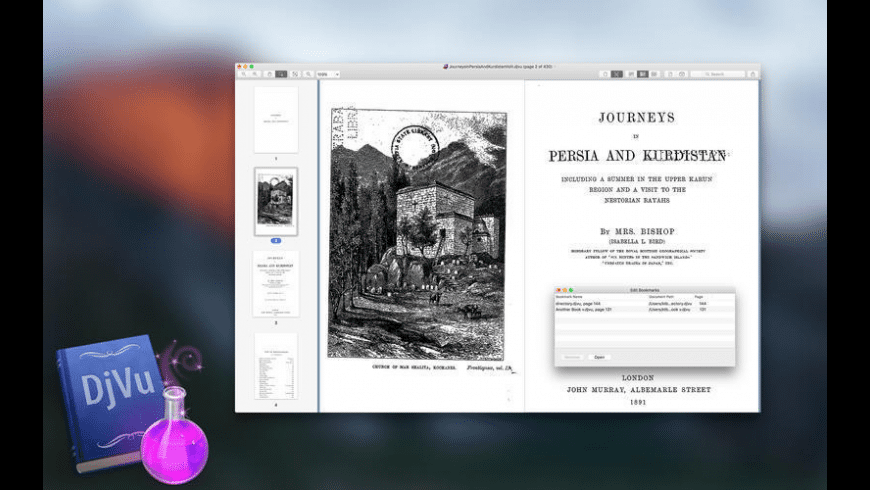This screenshot has height=490, width=870.
Task: Click the green full-screen button of main window
Action: pyautogui.click(x=251, y=67)
